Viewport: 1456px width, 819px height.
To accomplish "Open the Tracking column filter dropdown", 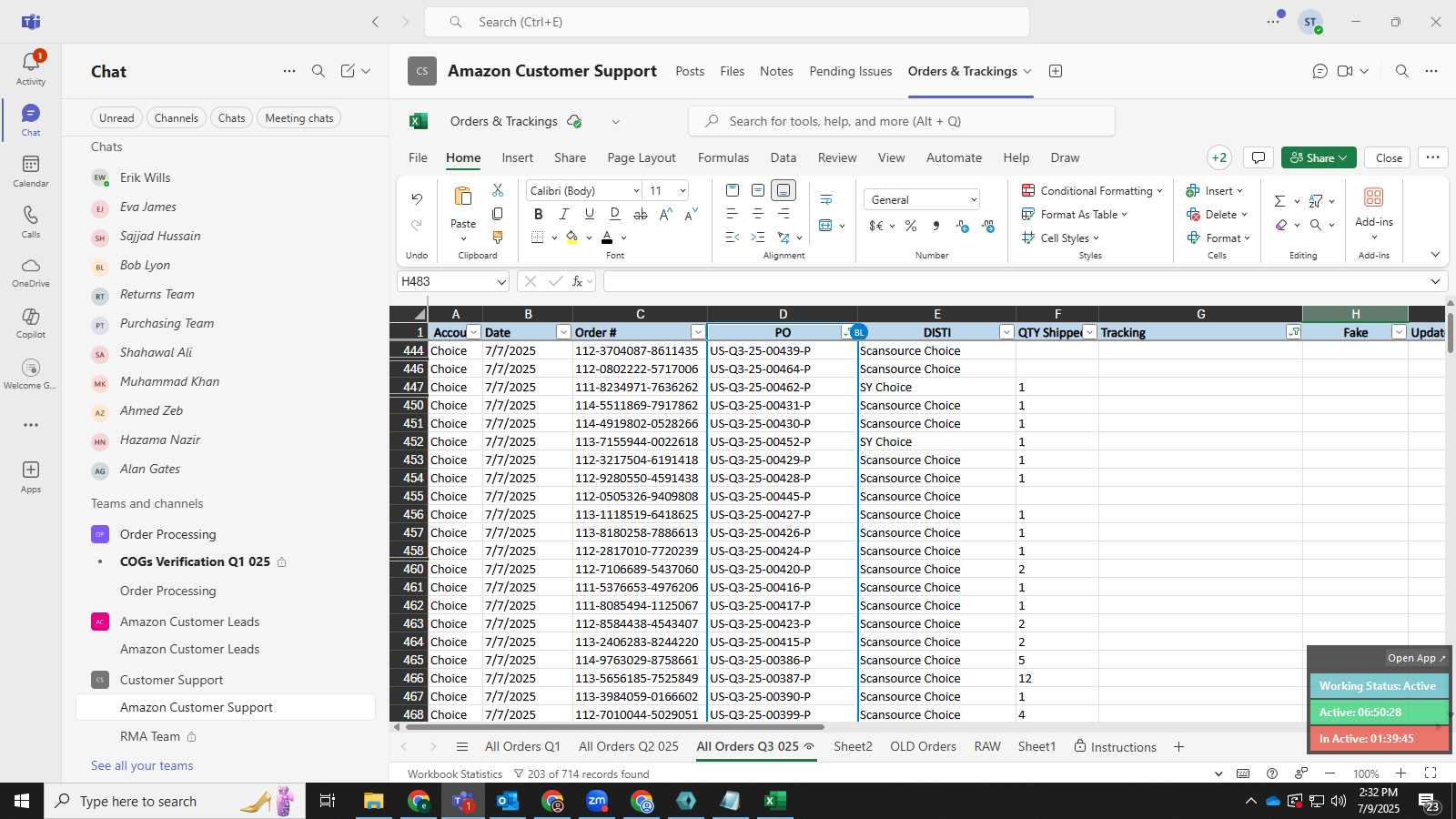I will click(1293, 332).
